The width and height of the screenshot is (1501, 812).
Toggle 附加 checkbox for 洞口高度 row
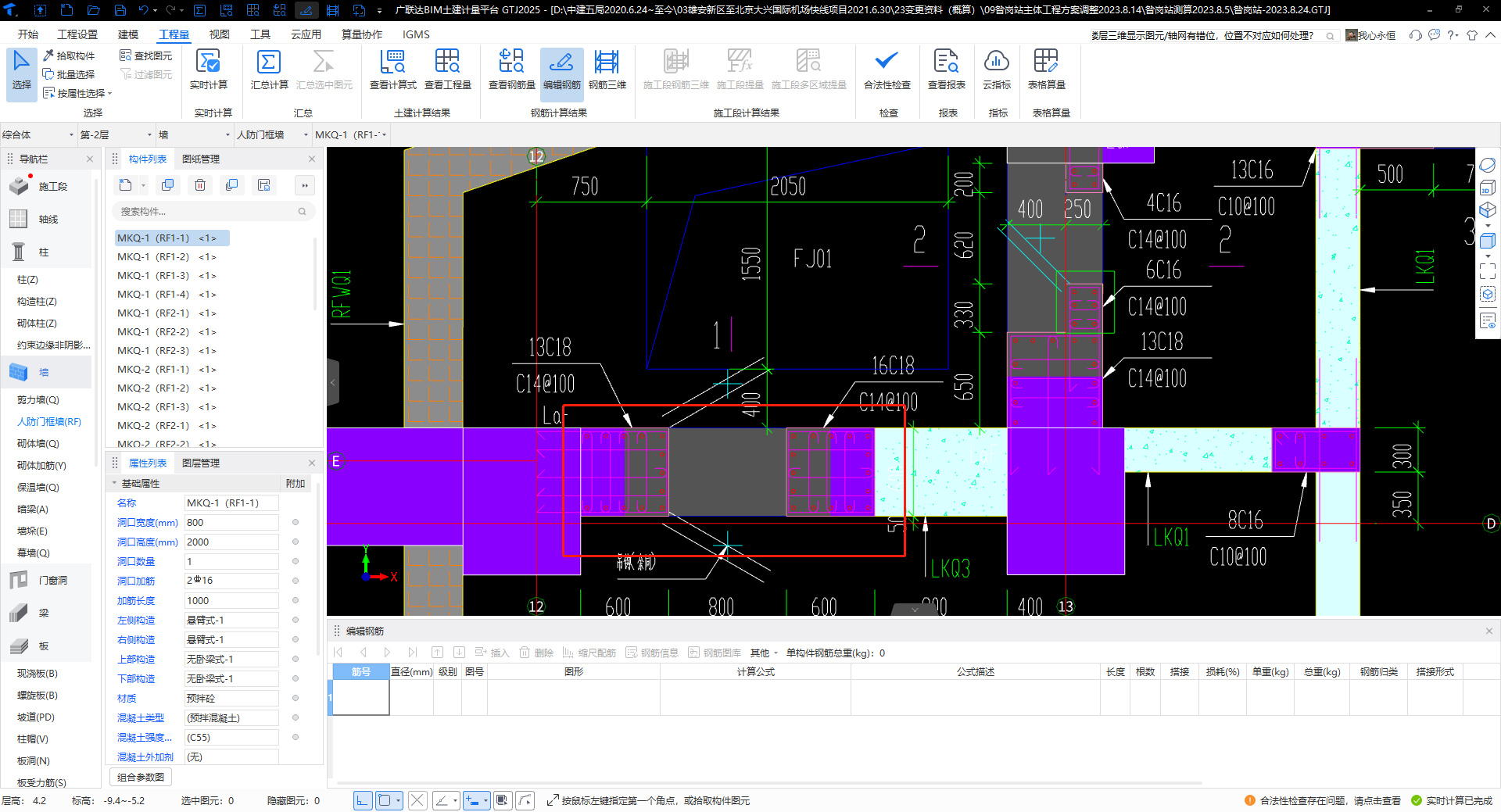tap(296, 542)
